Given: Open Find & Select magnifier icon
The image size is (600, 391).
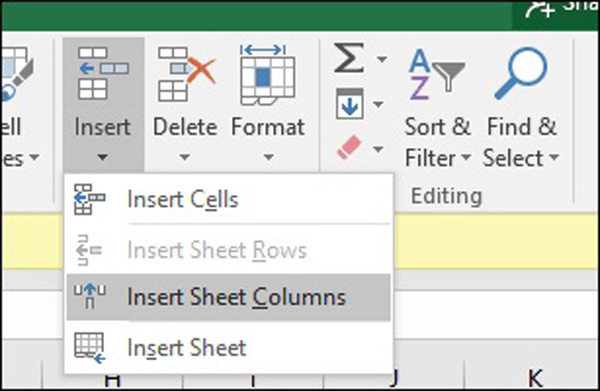Looking at the screenshot, I should [x=520, y=73].
